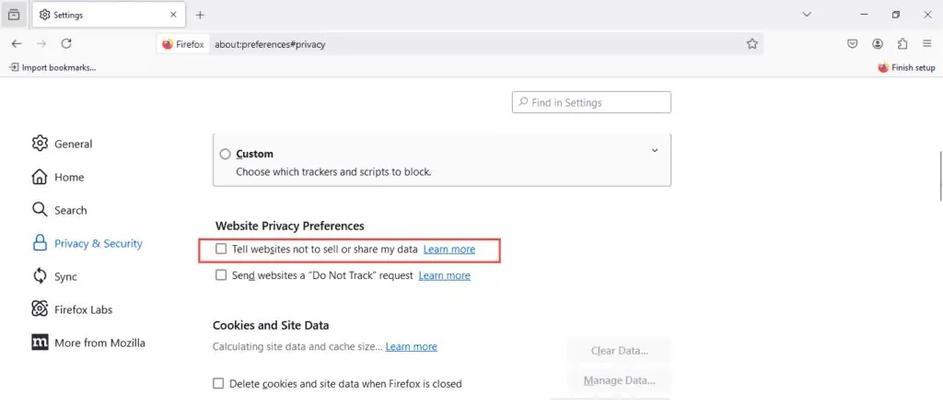Select the Custom tracking protection radio

coord(225,155)
